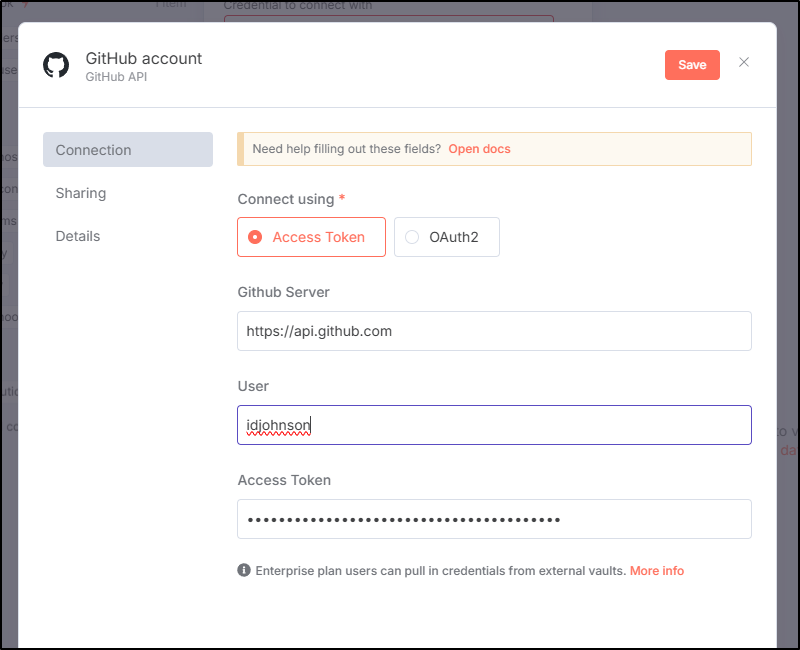This screenshot has height=650, width=800.
Task: Click into the User field
Action: pyautogui.click(x=494, y=425)
